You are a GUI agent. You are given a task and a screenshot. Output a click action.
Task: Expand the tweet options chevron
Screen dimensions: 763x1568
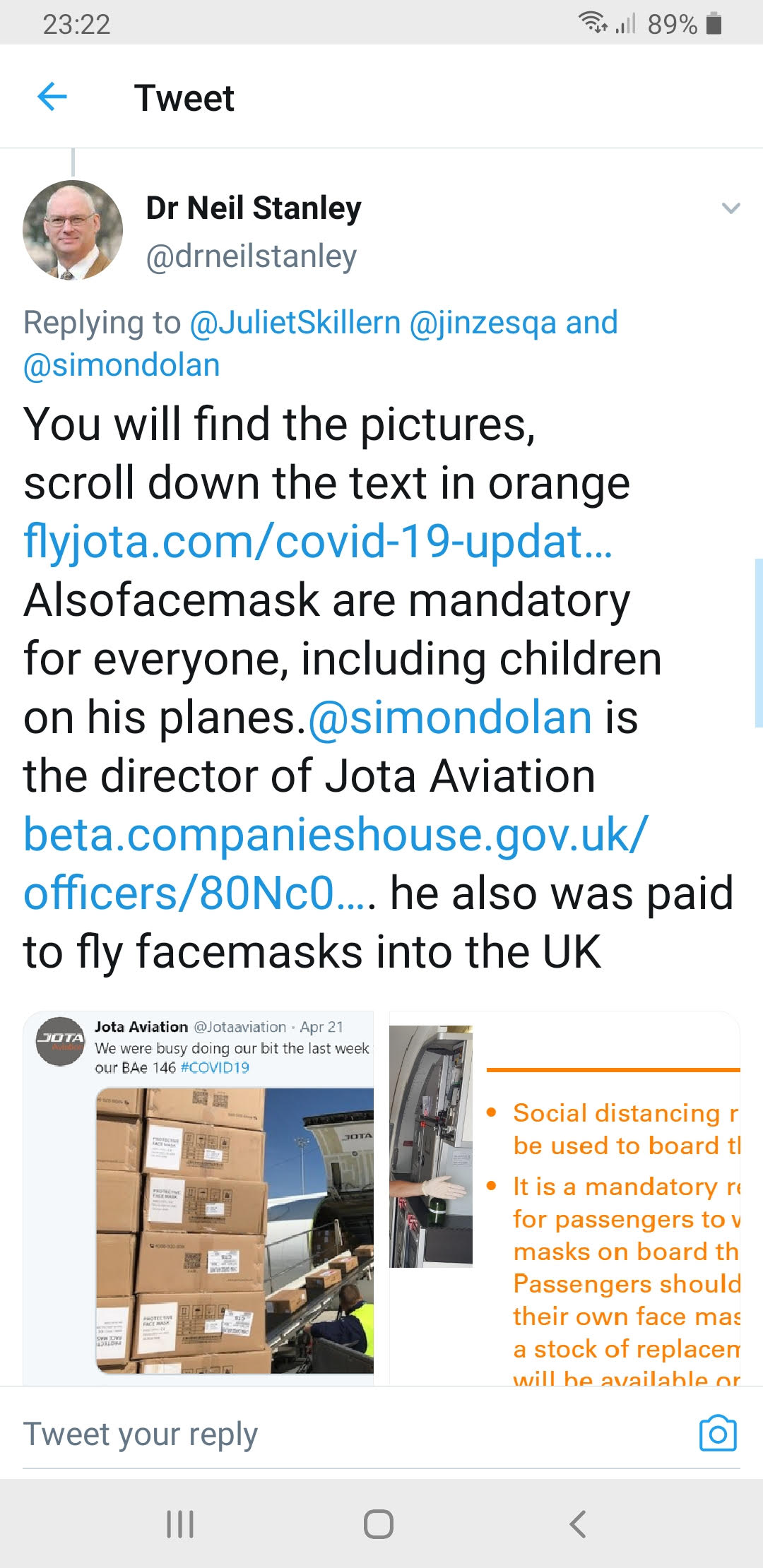(x=731, y=208)
